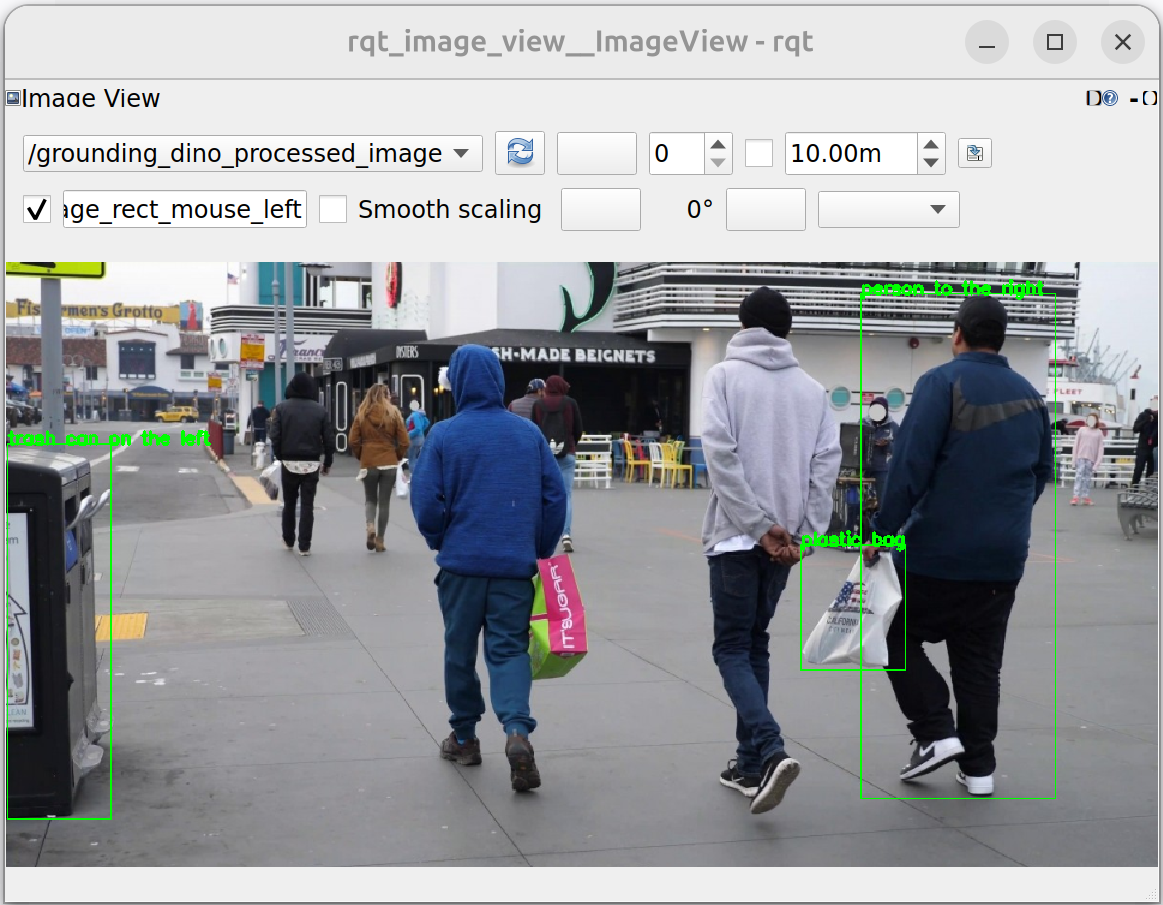Save the current image to a file
This screenshot has height=905, width=1163.
pos(974,153)
